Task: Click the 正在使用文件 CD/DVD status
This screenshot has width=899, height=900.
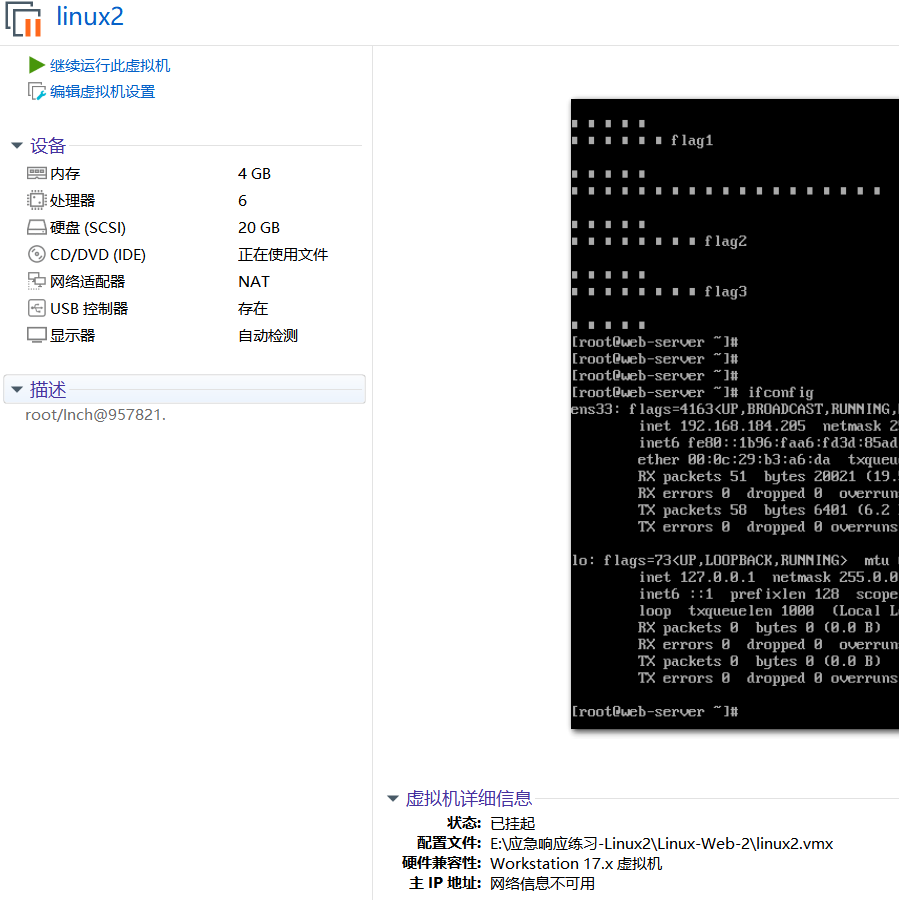Action: pyautogui.click(x=283, y=254)
